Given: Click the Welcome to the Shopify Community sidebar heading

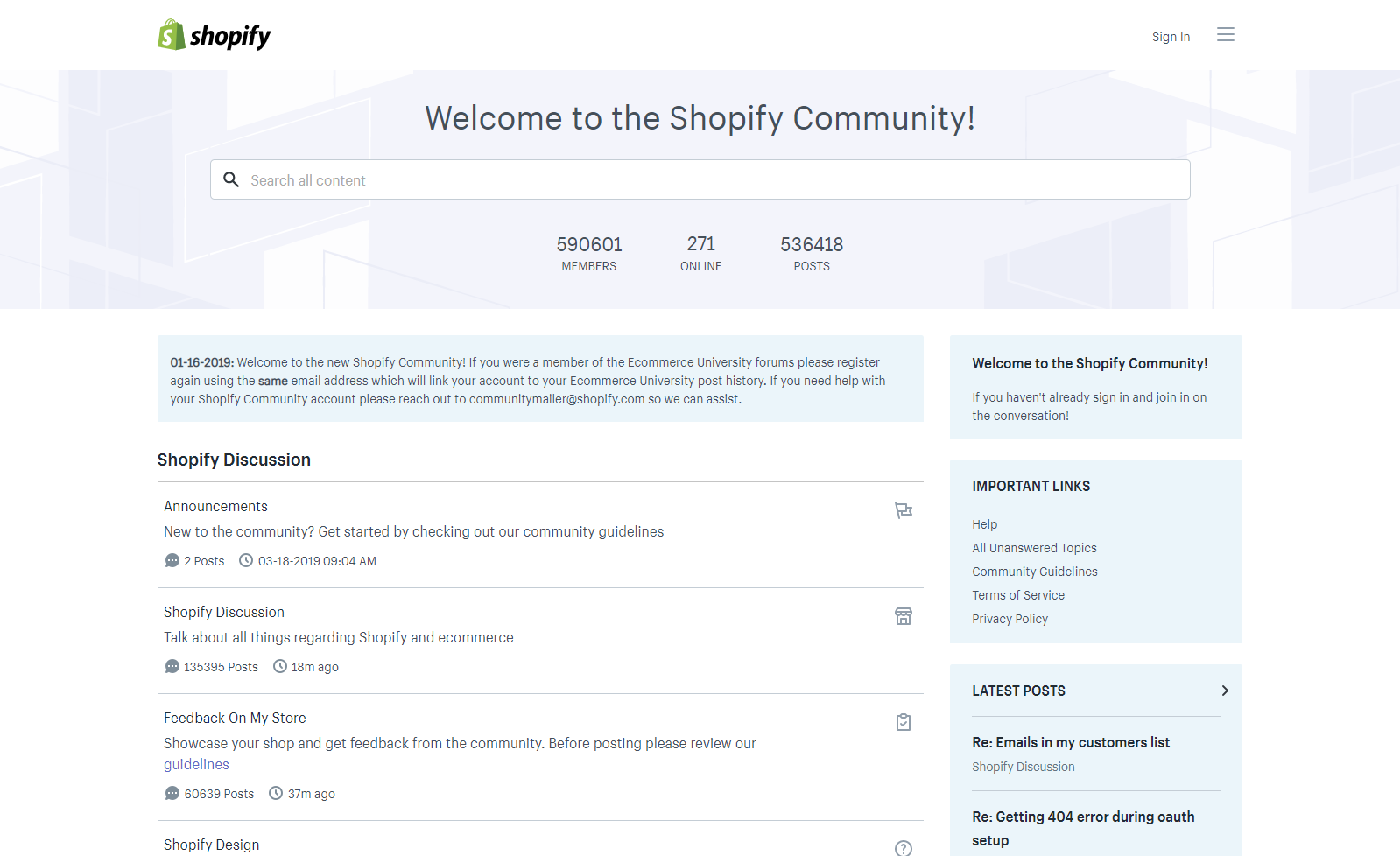Looking at the screenshot, I should coord(1089,363).
